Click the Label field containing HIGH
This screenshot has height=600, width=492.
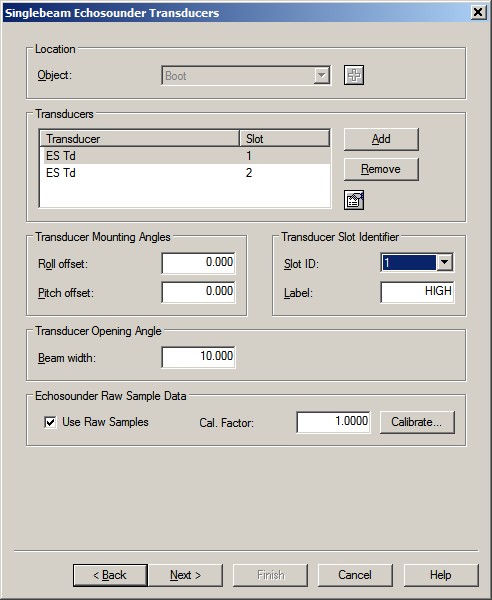tap(417, 292)
